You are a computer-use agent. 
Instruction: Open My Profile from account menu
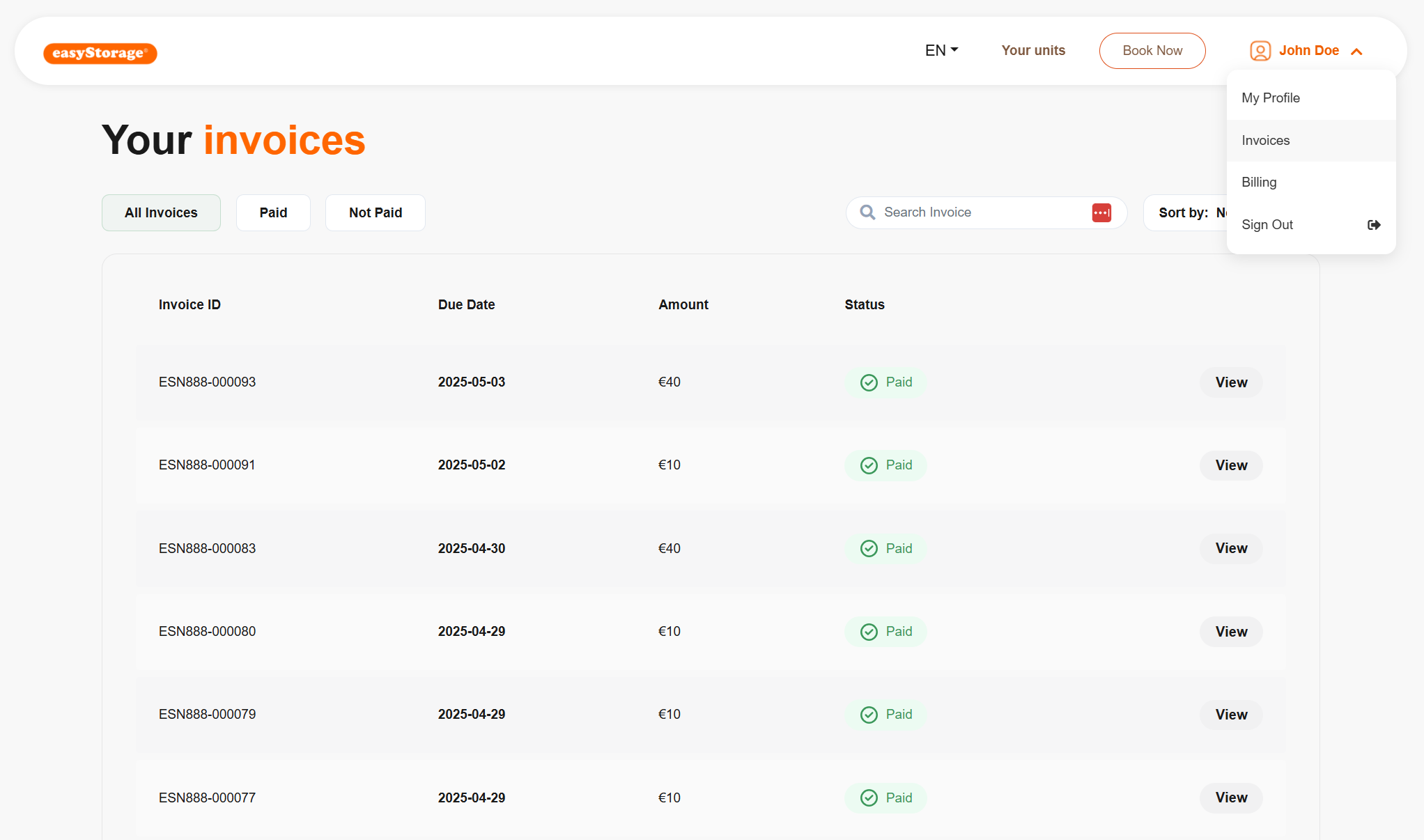point(1270,98)
